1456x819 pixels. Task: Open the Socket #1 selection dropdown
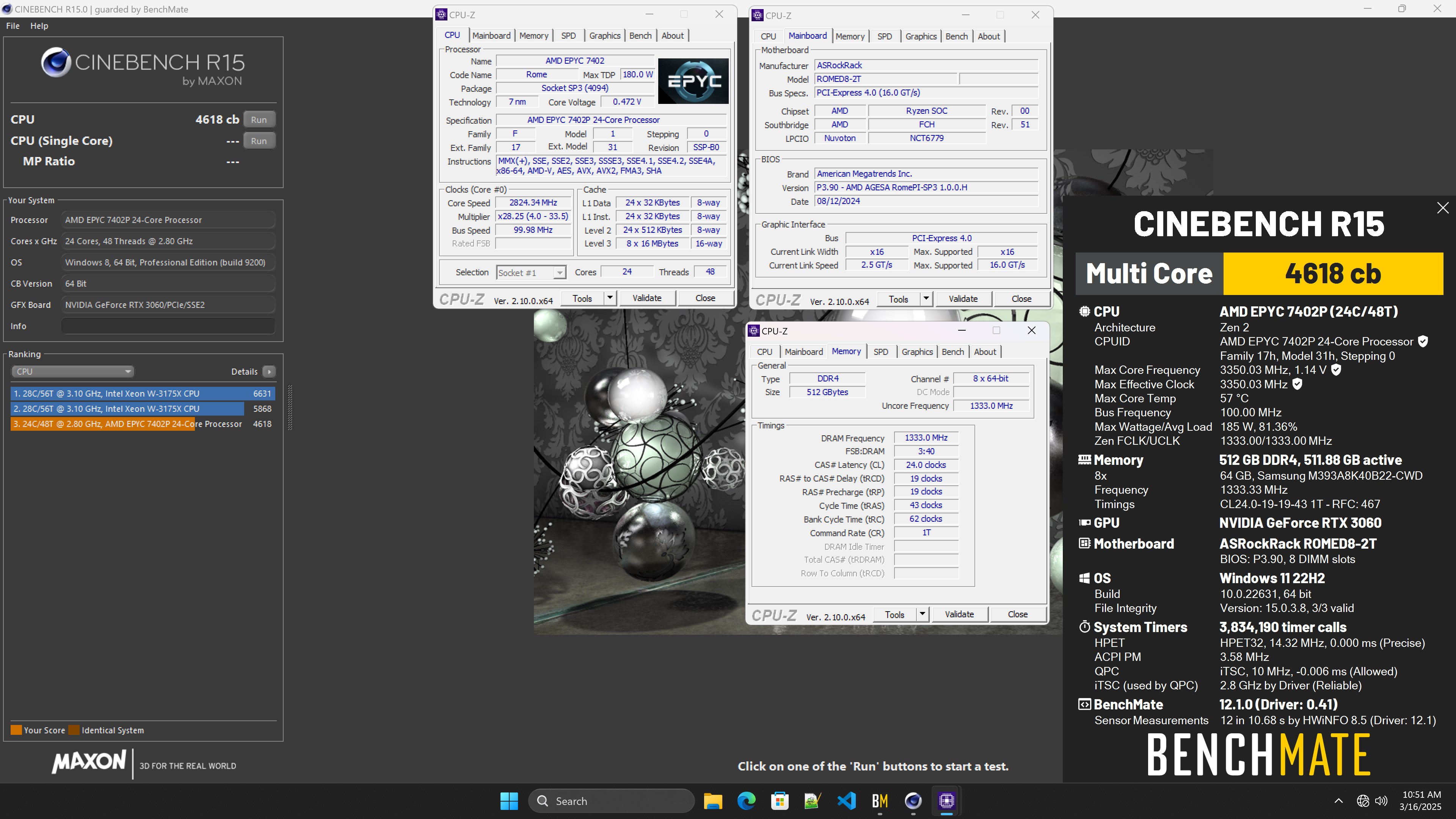531,273
